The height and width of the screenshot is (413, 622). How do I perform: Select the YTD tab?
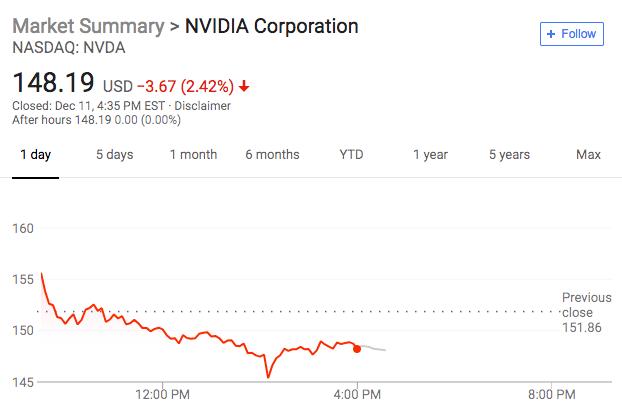click(x=351, y=155)
